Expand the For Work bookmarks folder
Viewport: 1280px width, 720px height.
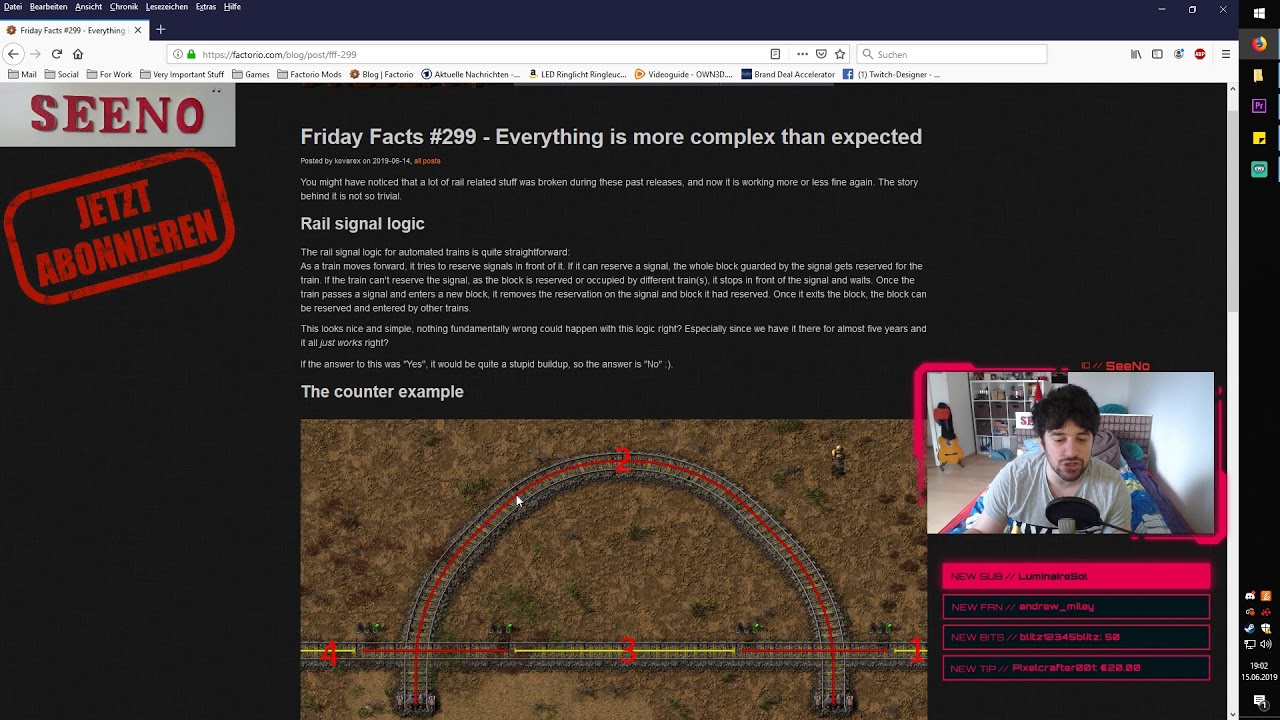pos(109,74)
